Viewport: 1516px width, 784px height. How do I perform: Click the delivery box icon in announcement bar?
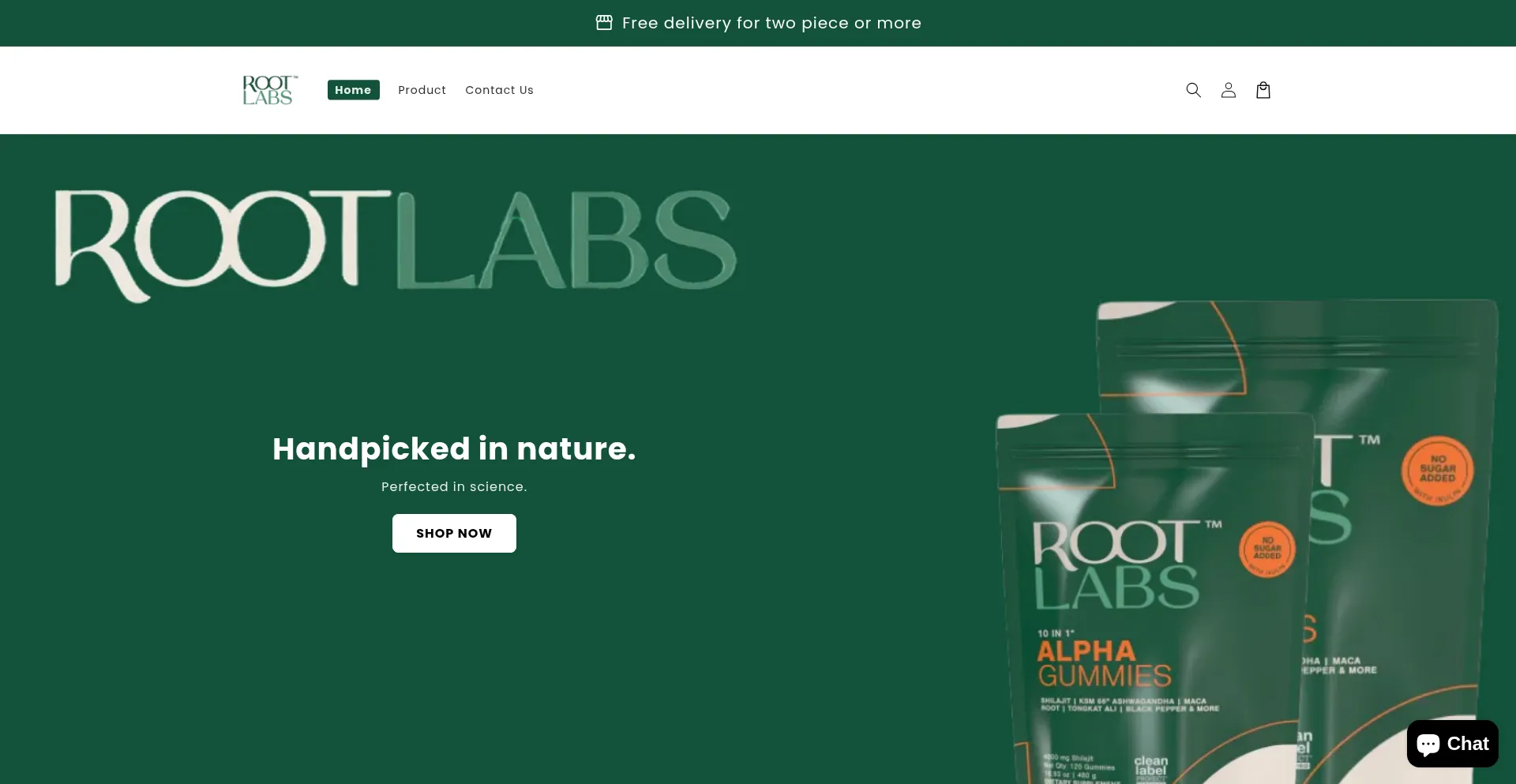pyautogui.click(x=604, y=23)
